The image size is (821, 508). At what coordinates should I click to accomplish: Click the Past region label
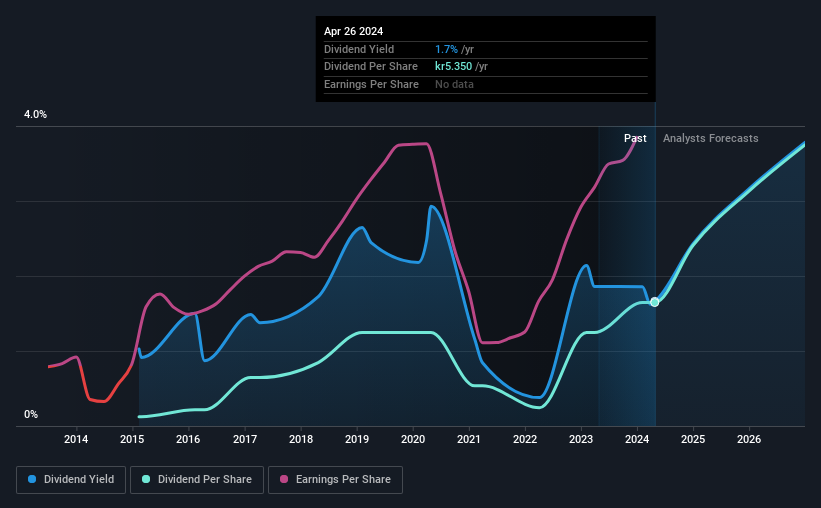[x=635, y=138]
